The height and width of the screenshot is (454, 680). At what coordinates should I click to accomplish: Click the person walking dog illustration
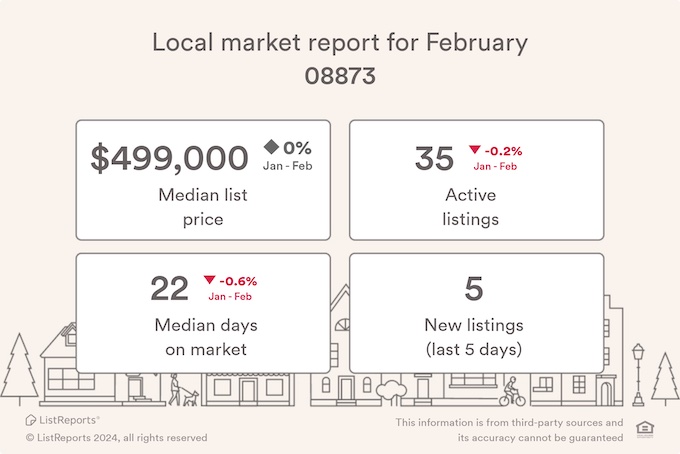pos(183,390)
